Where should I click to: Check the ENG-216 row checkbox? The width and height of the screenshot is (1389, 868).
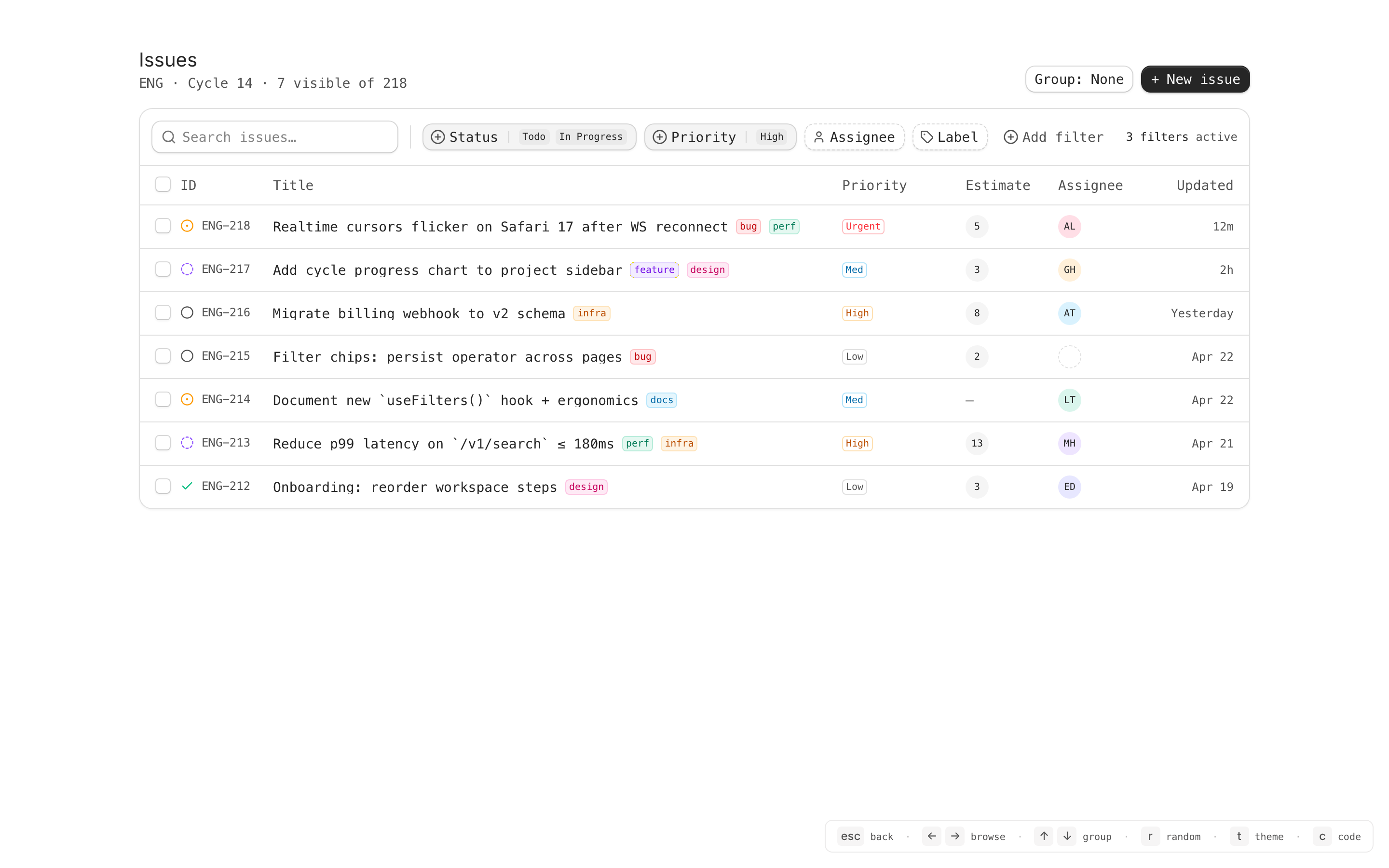pos(163,313)
